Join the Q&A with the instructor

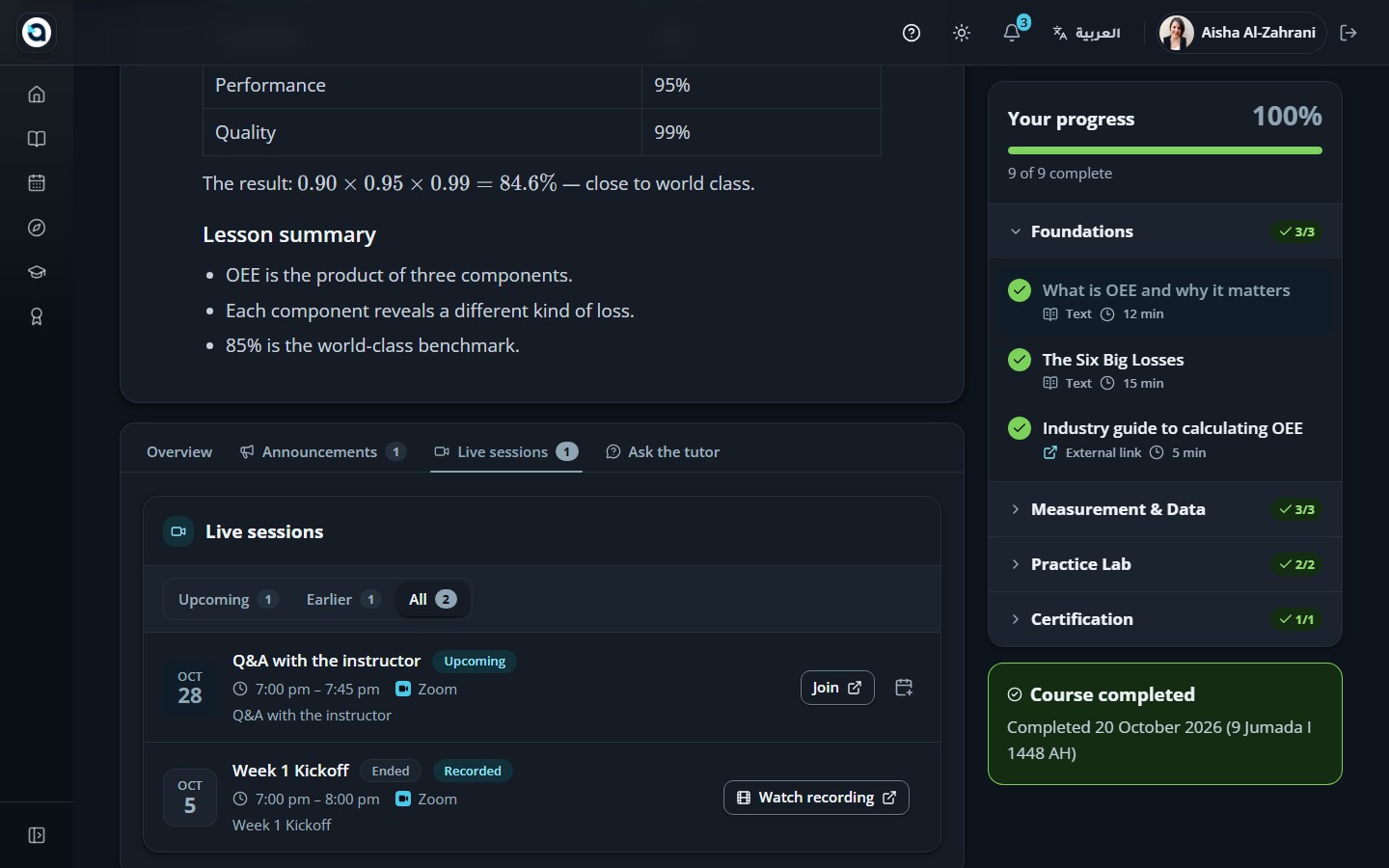pos(837,688)
